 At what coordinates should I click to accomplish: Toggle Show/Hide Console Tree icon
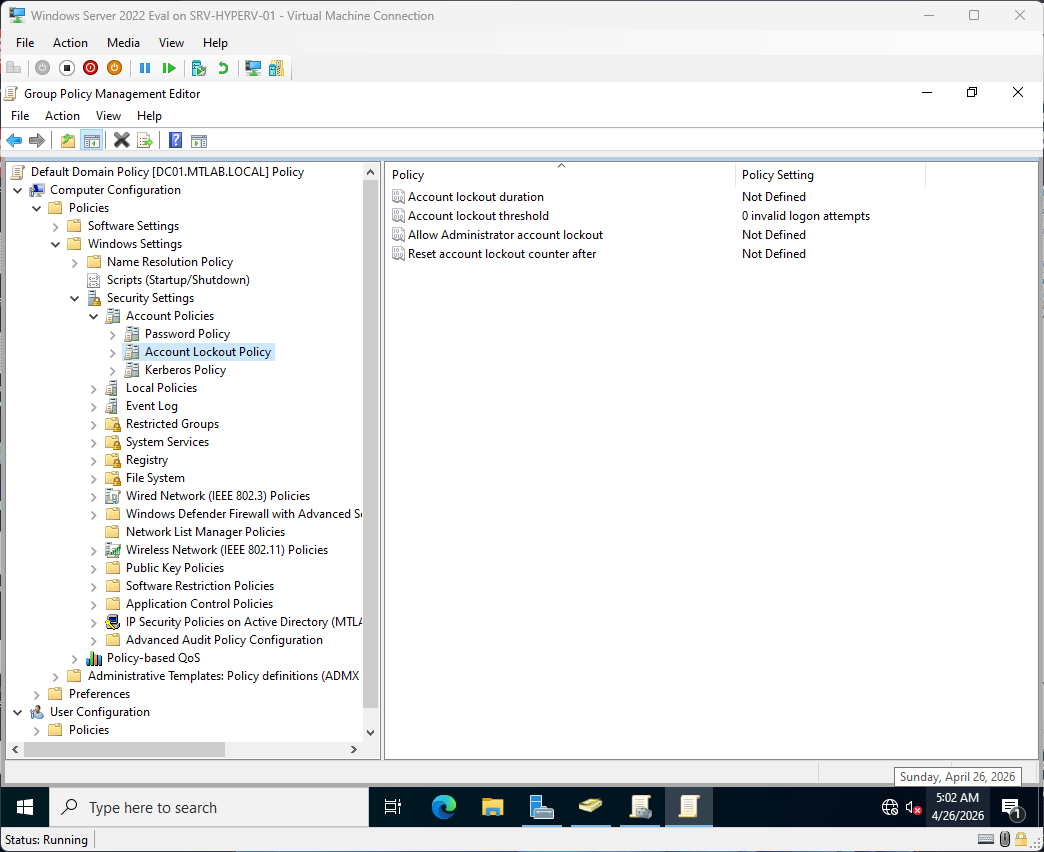pyautogui.click(x=91, y=140)
